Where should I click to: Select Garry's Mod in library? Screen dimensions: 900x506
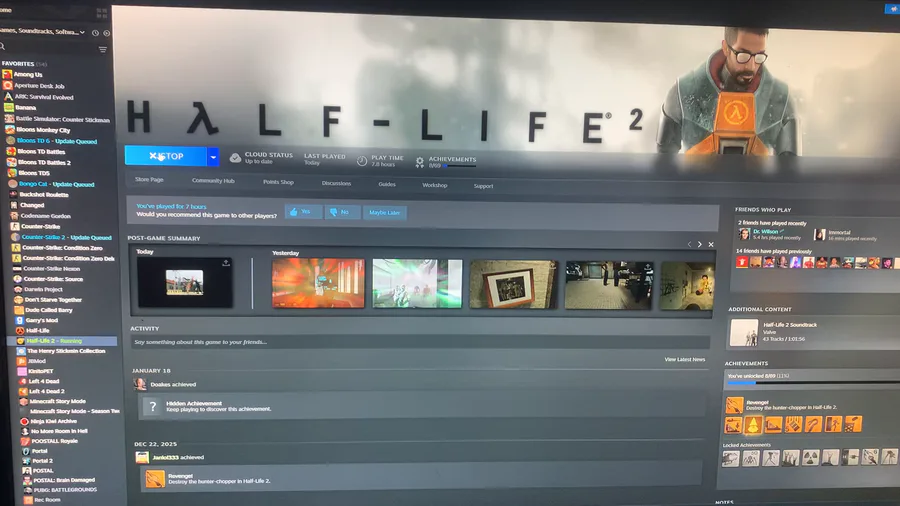pos(41,320)
